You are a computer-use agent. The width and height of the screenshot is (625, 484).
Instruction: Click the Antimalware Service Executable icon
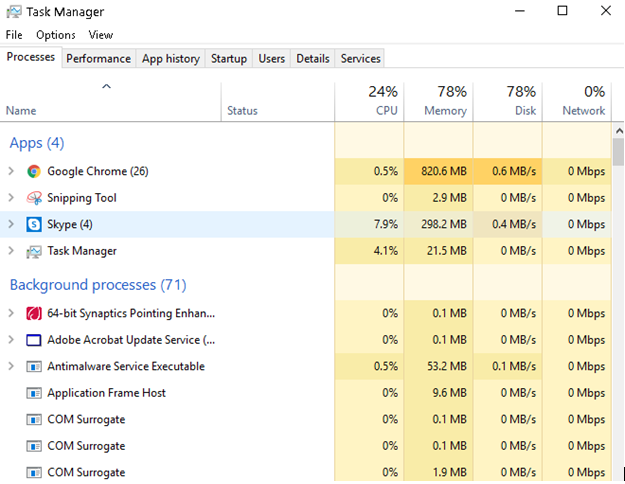click(34, 366)
